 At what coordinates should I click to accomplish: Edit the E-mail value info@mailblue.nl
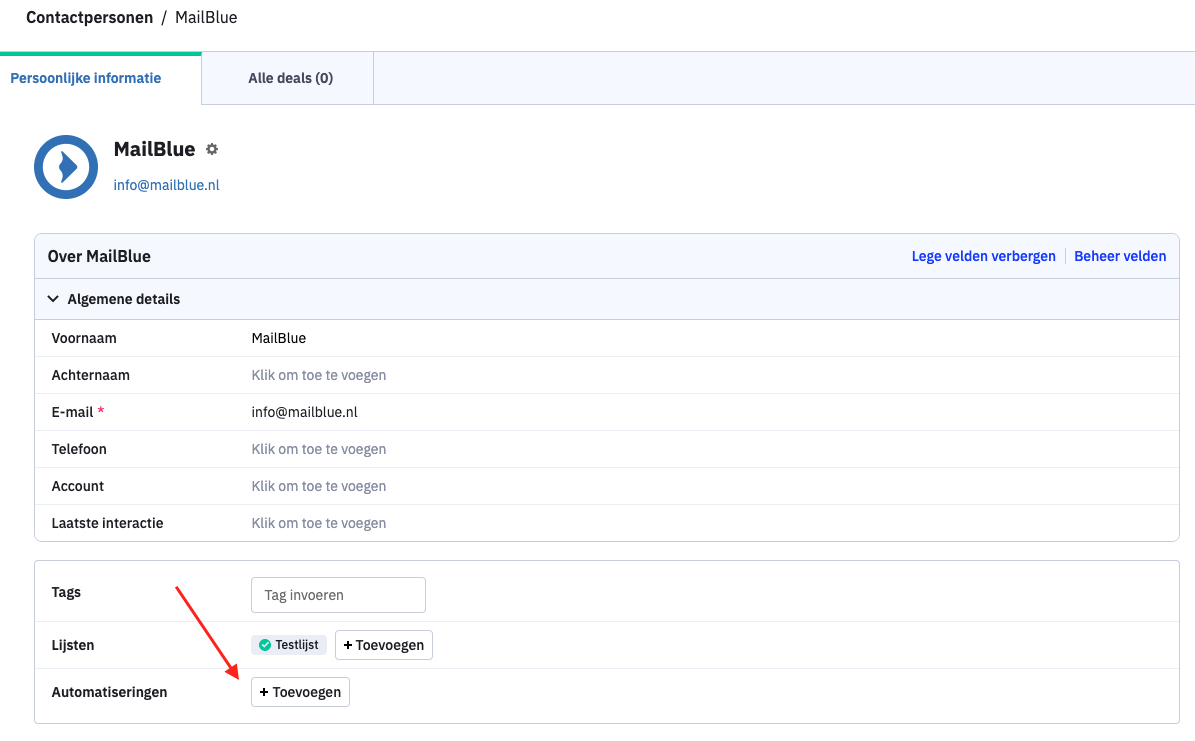coord(304,412)
